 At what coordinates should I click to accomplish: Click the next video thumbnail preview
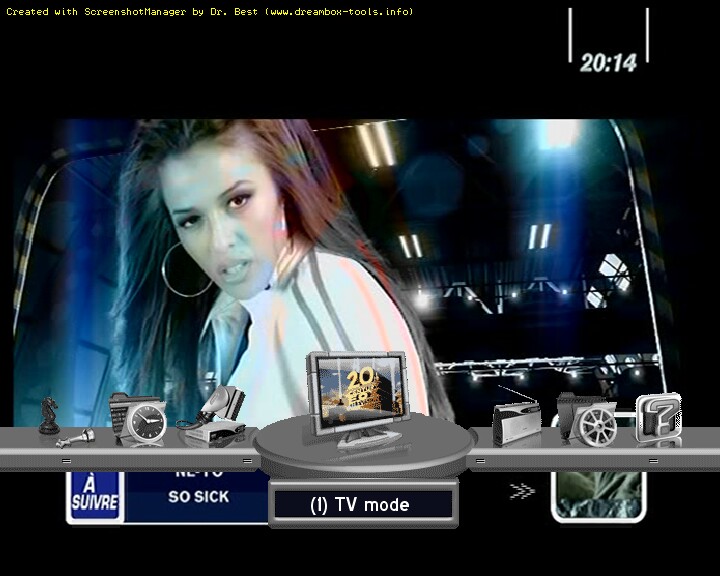pyautogui.click(x=599, y=497)
